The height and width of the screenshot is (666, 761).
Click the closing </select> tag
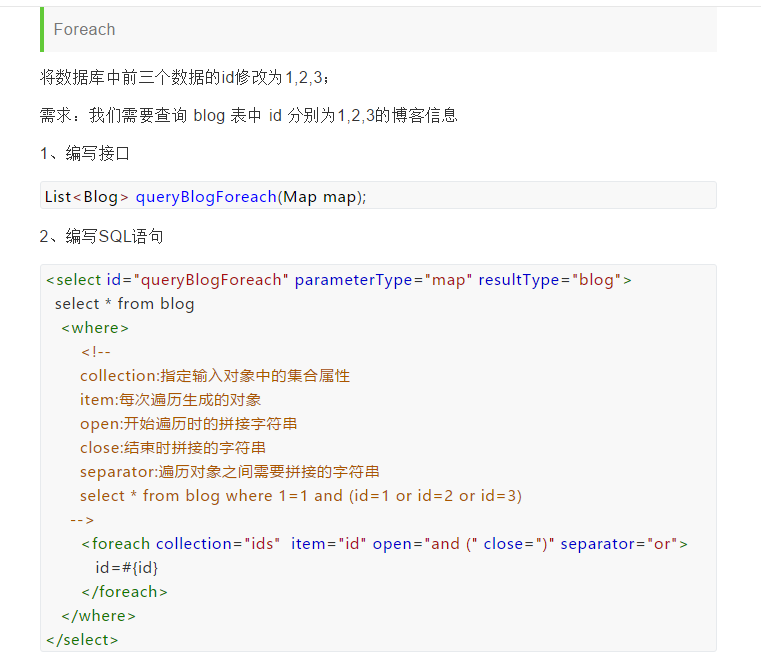82,640
